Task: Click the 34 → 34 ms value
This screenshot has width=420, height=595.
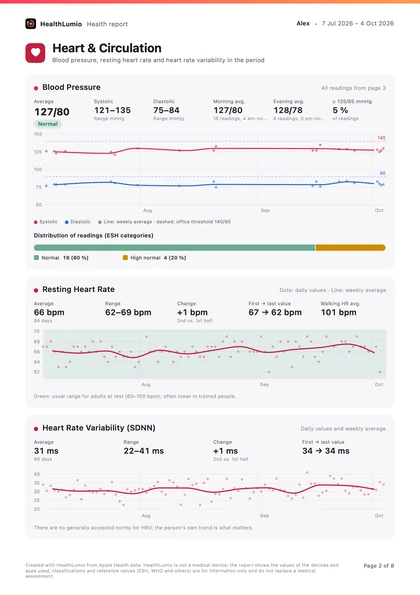Action: (x=326, y=451)
